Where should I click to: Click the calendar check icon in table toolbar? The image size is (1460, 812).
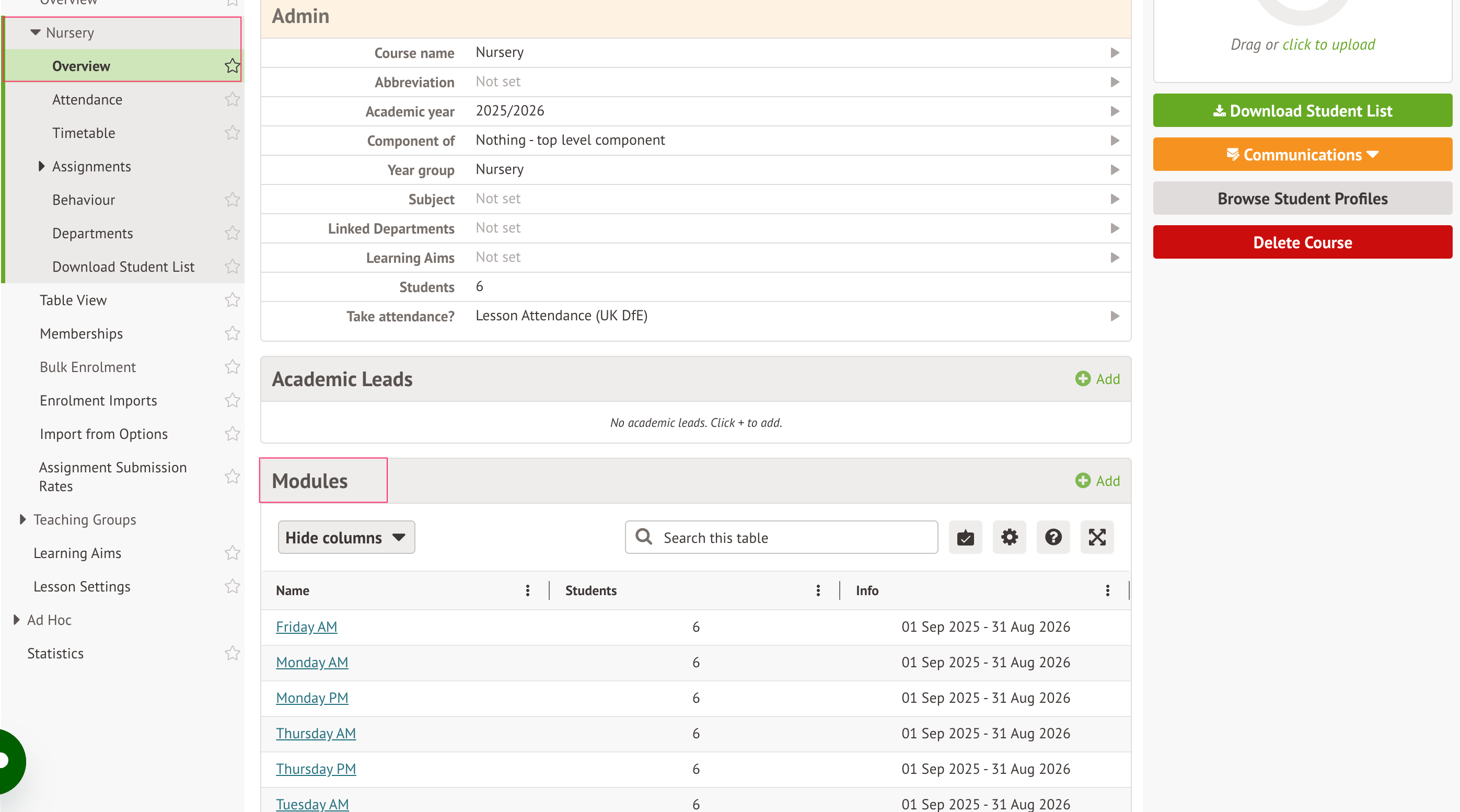[965, 537]
